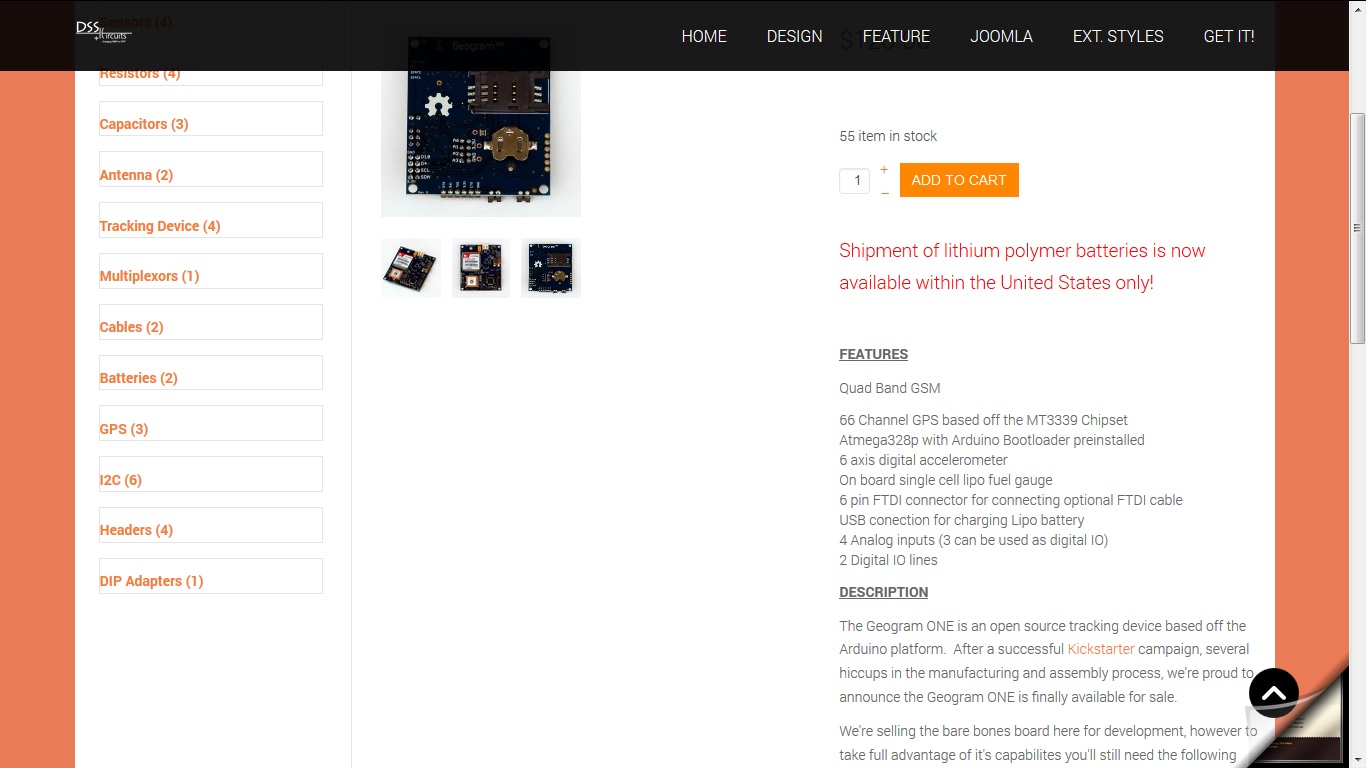Click the quantity input field
Viewport: 1366px width, 768px height.
coord(855,181)
